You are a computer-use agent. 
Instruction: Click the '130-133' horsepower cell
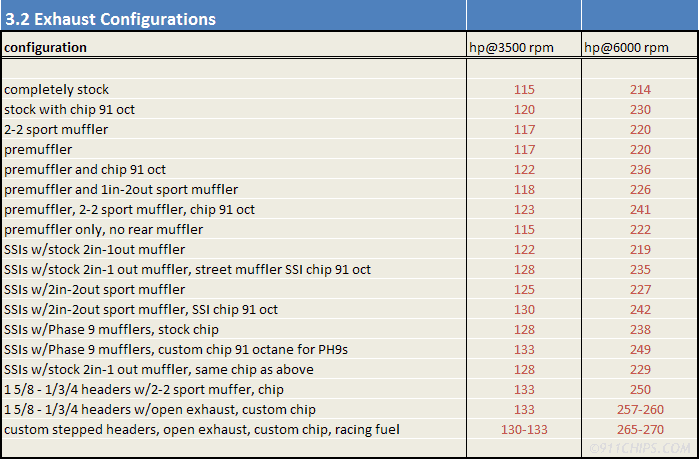tap(524, 429)
